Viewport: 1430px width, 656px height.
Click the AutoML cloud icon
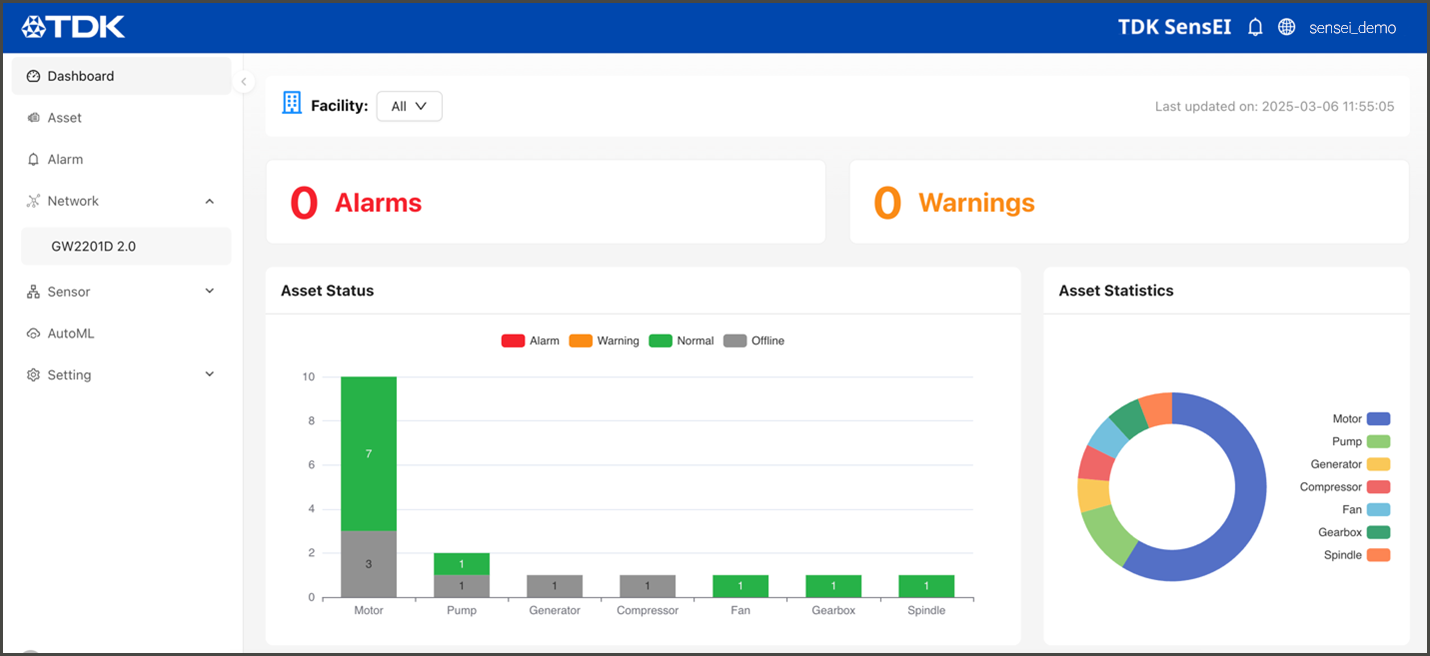pyautogui.click(x=33, y=334)
